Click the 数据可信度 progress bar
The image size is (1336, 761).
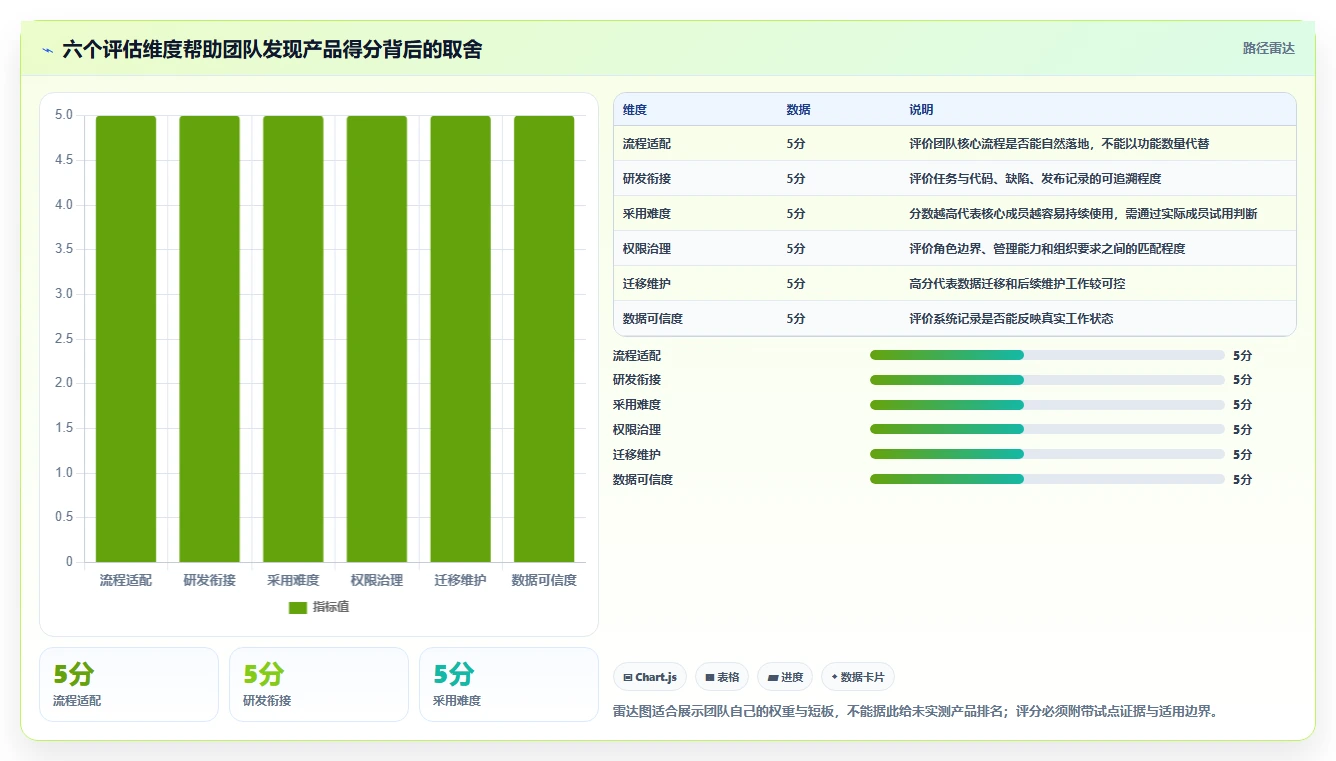pyautogui.click(x=1047, y=479)
